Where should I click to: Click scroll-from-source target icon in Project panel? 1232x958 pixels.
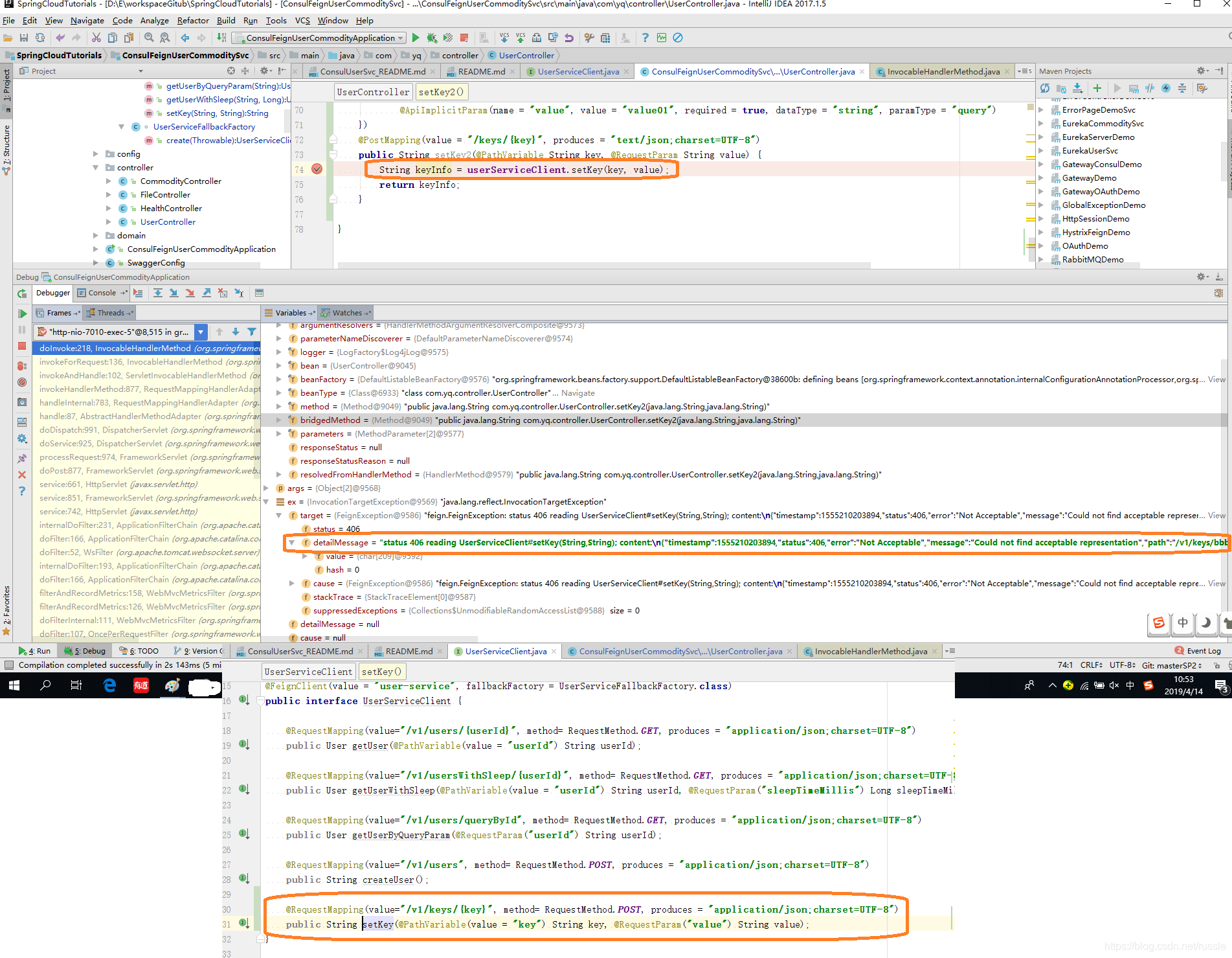pyautogui.click(x=231, y=71)
